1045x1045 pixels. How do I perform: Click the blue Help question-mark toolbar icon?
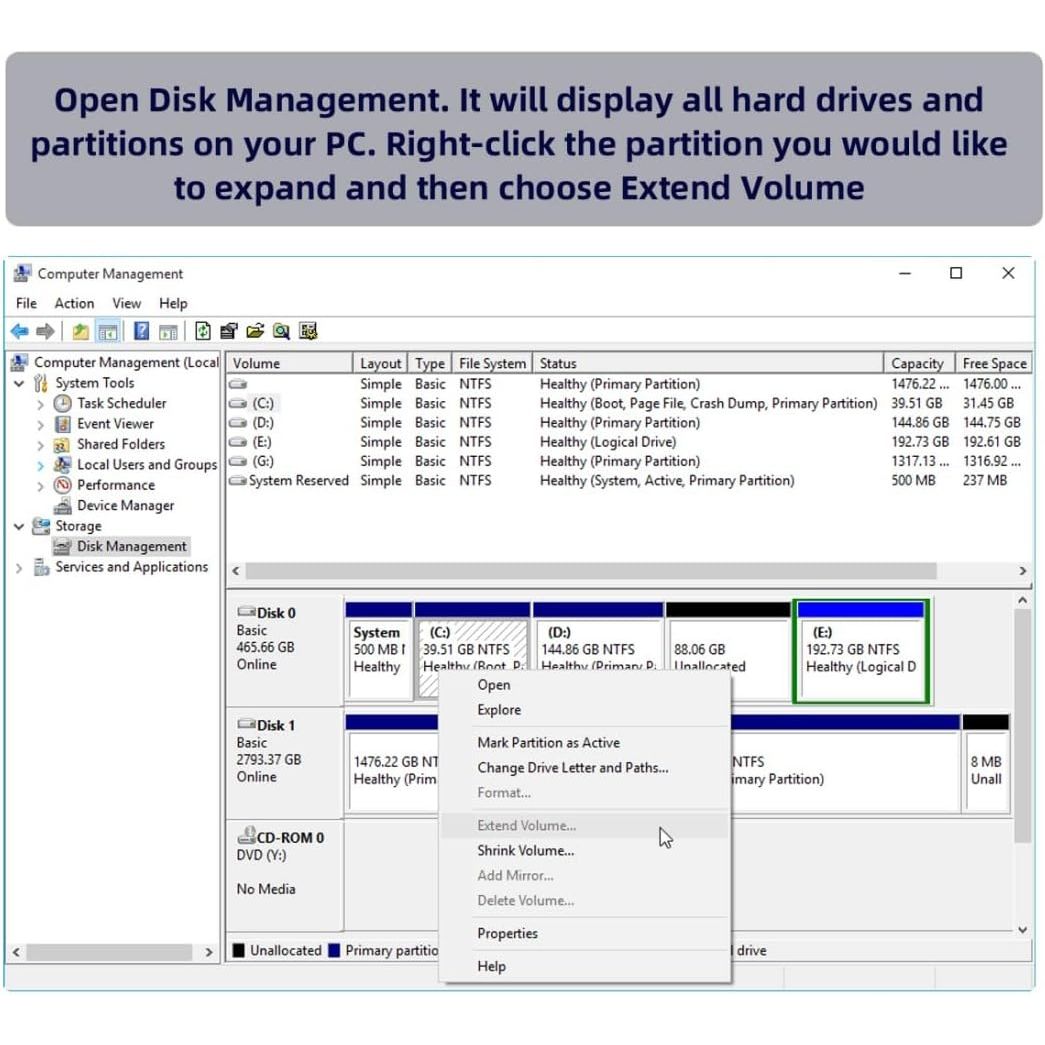141,331
